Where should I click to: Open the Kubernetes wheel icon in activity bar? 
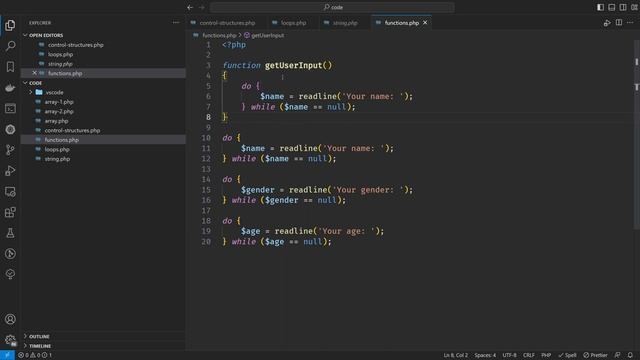coord(10,129)
